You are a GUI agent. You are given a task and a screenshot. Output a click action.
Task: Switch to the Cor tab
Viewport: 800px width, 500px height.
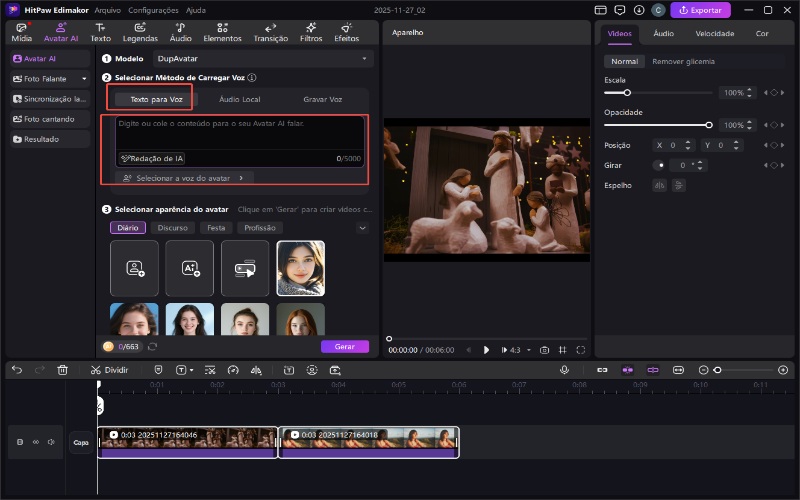[762, 33]
